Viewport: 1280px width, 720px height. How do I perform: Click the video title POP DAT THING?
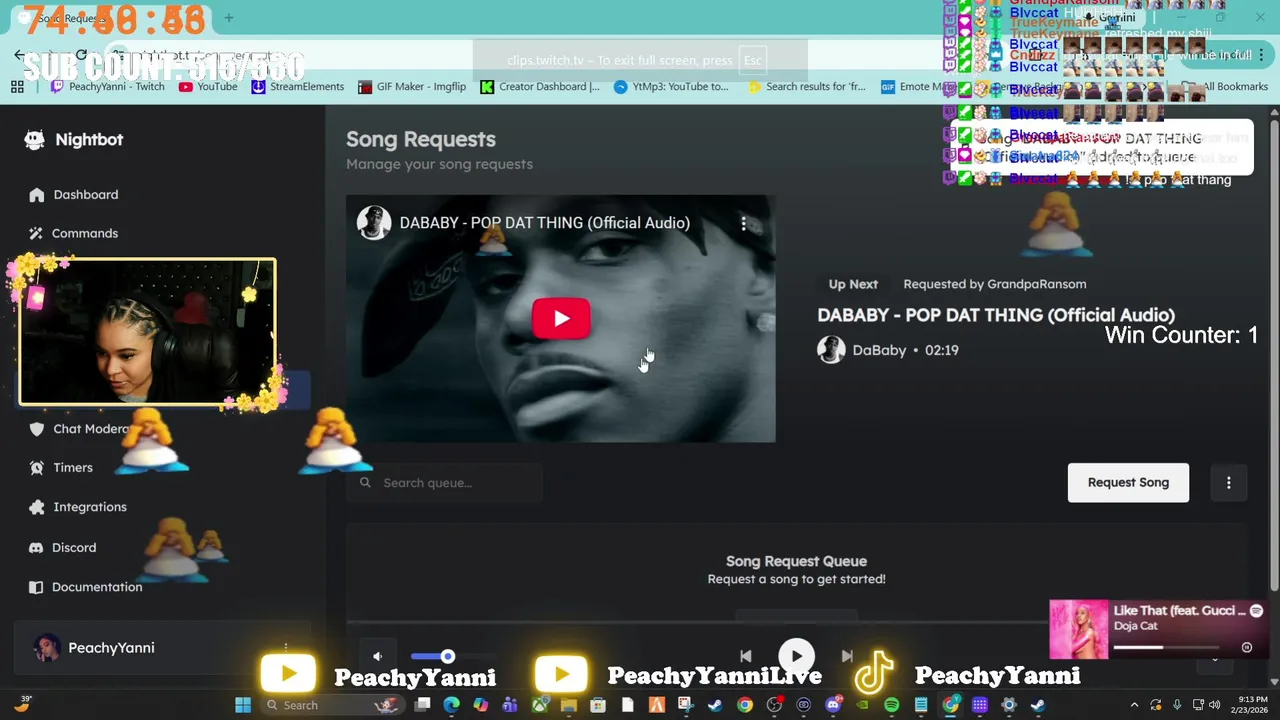(544, 223)
